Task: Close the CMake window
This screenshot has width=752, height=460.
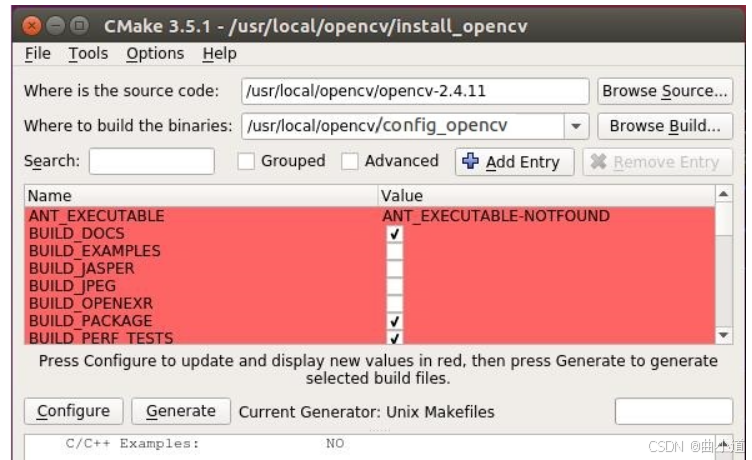Action: (x=31, y=25)
